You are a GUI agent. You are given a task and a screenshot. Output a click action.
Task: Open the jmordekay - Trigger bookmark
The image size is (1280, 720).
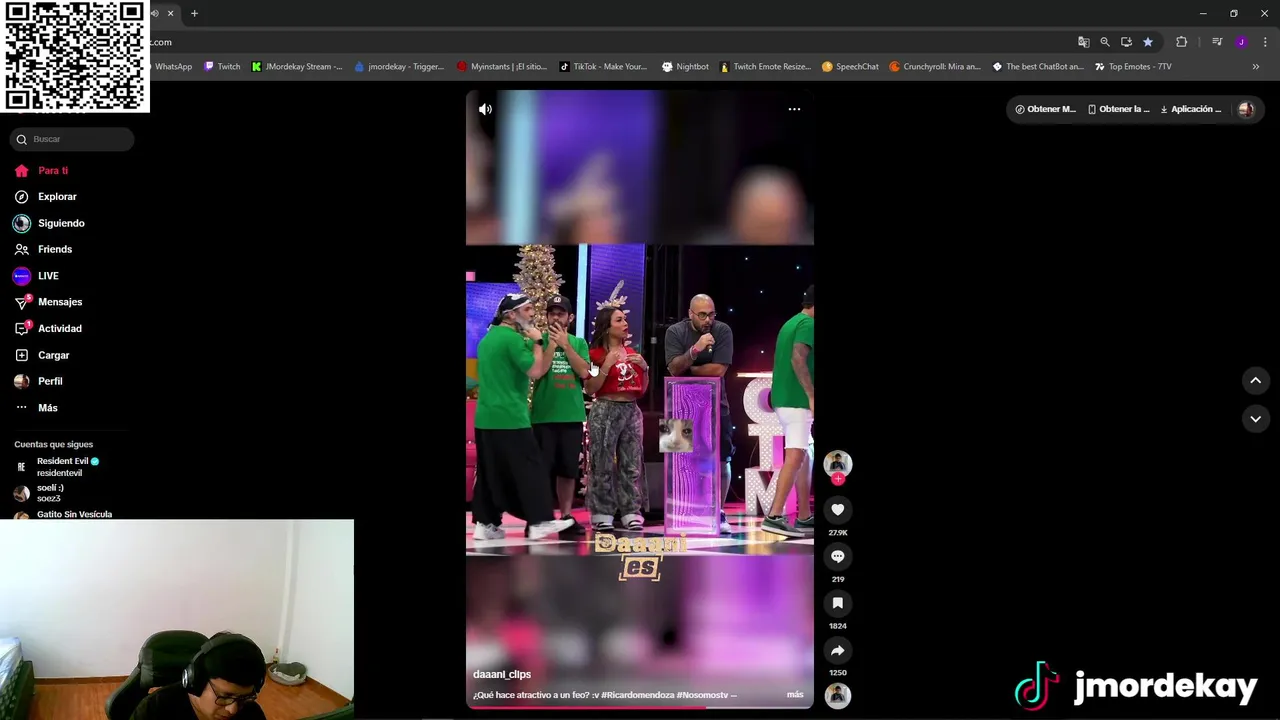[x=399, y=67]
